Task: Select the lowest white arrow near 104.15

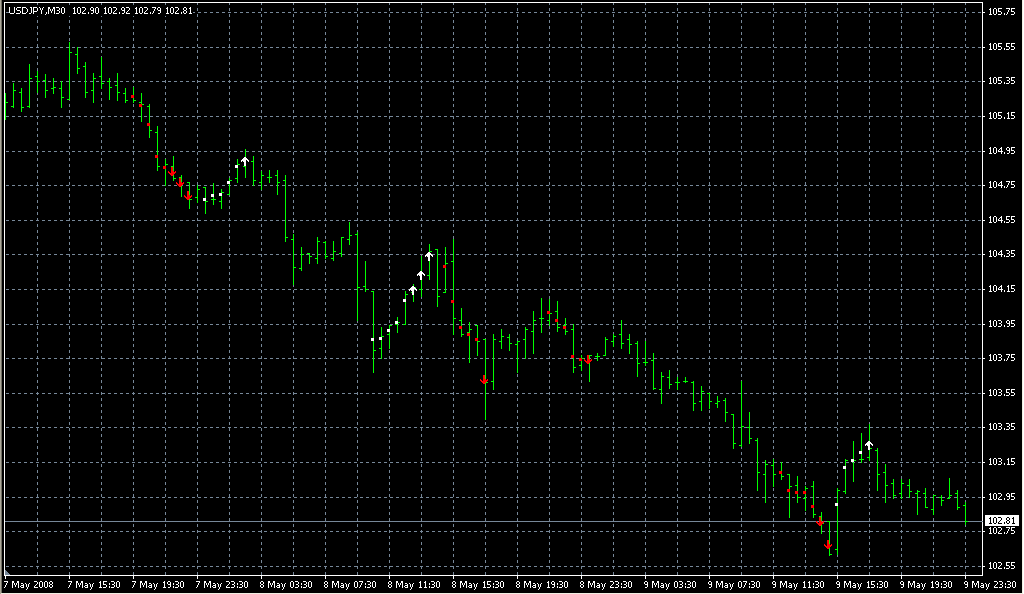Action: tap(413, 290)
